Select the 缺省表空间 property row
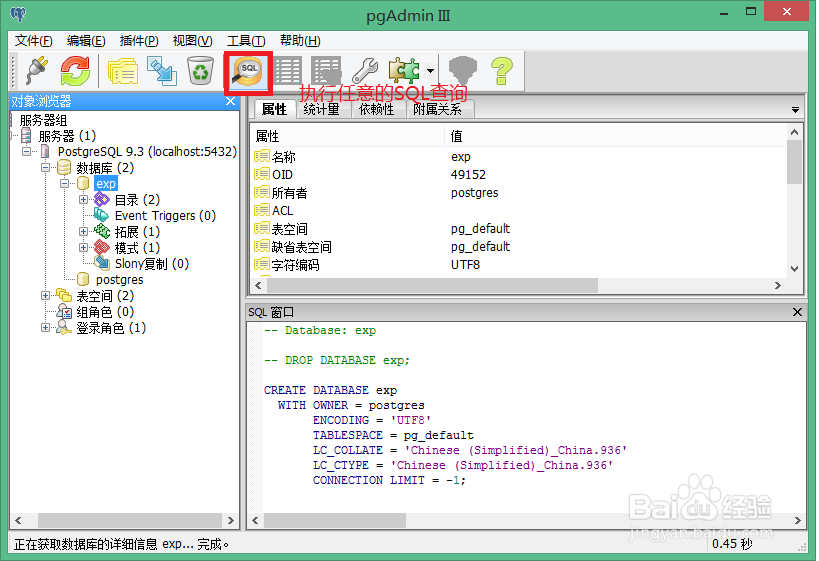 (518, 247)
